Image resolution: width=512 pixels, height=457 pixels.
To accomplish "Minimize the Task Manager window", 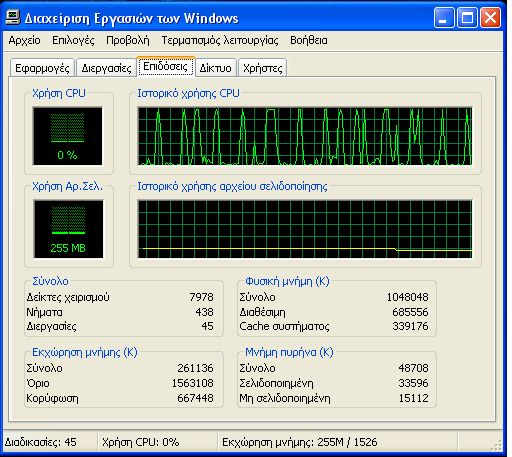I will tap(444, 17).
